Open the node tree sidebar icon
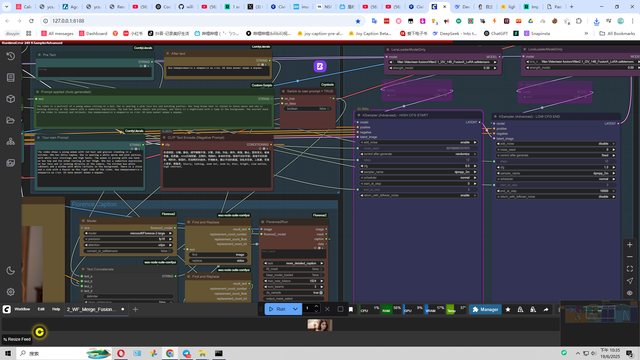Screen dimensions: 640x360 click(11, 142)
